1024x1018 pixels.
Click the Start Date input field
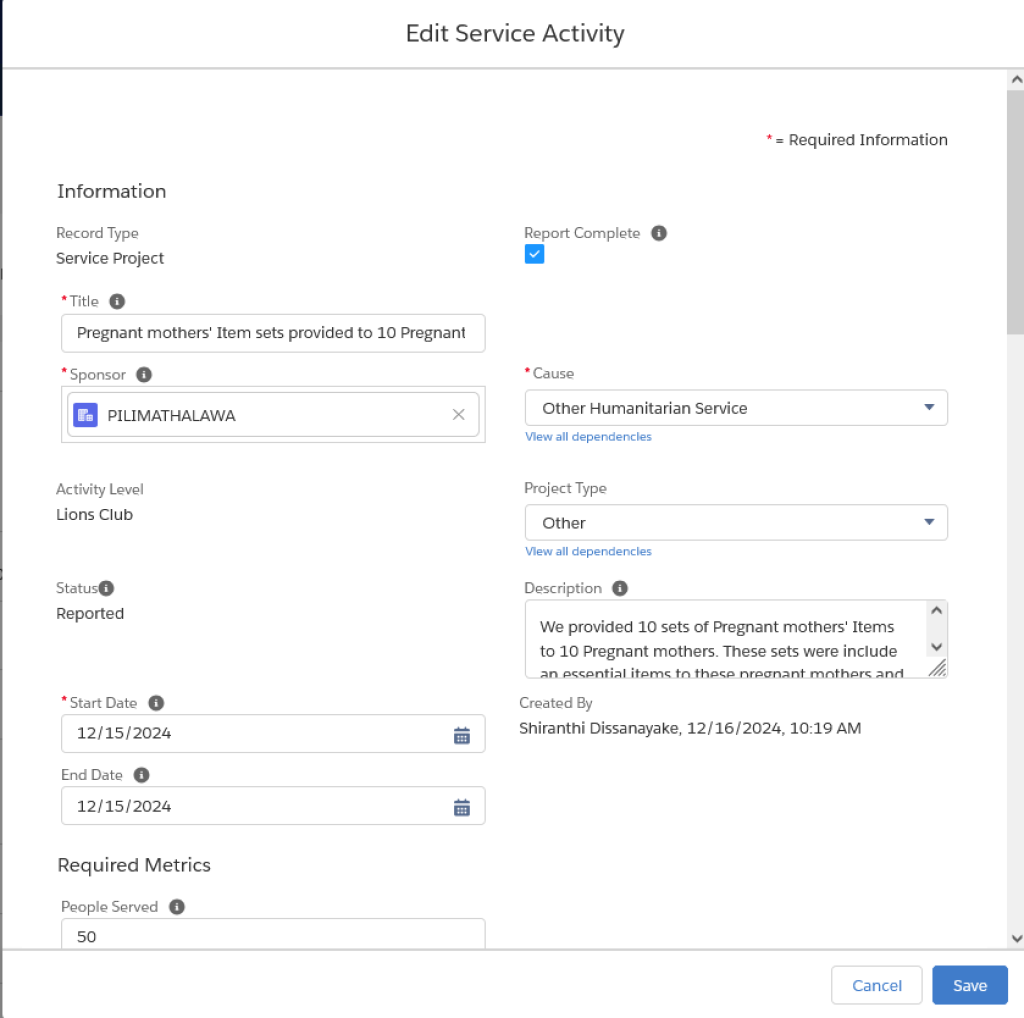273,733
